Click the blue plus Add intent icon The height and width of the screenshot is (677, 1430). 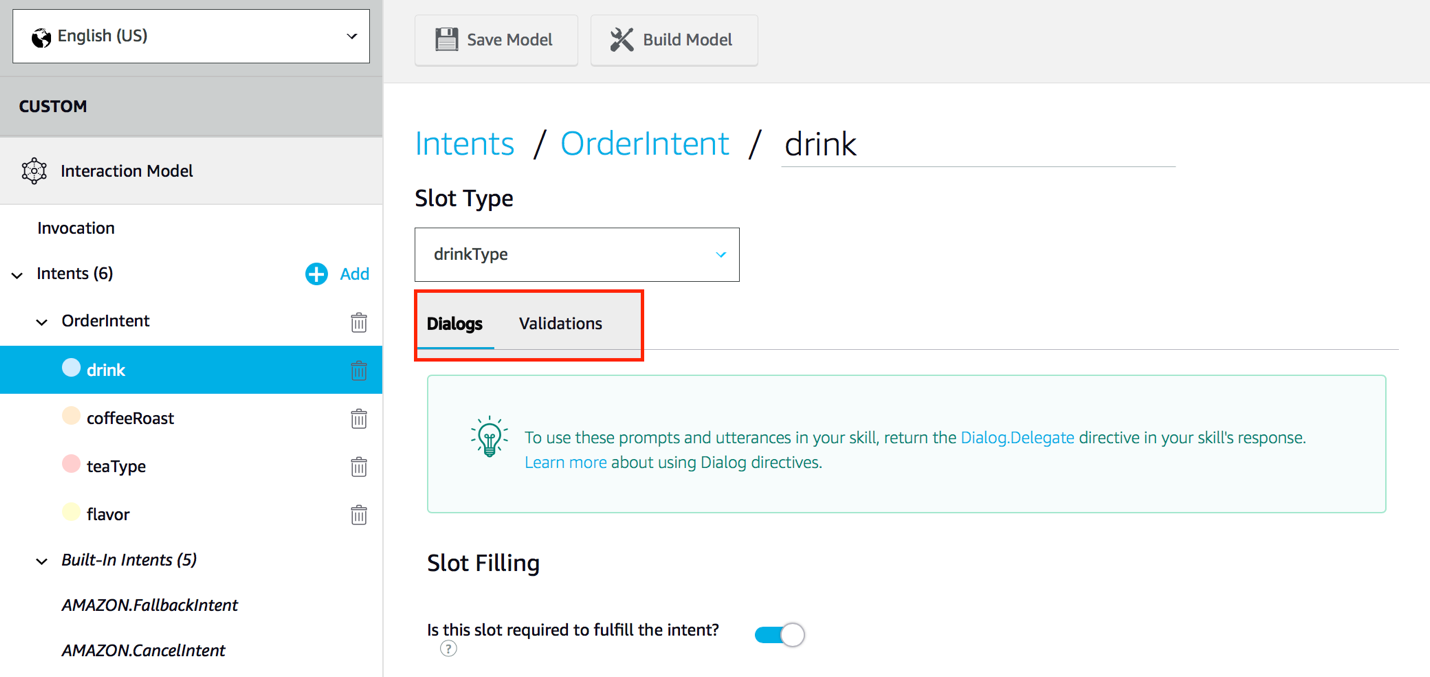coord(317,274)
